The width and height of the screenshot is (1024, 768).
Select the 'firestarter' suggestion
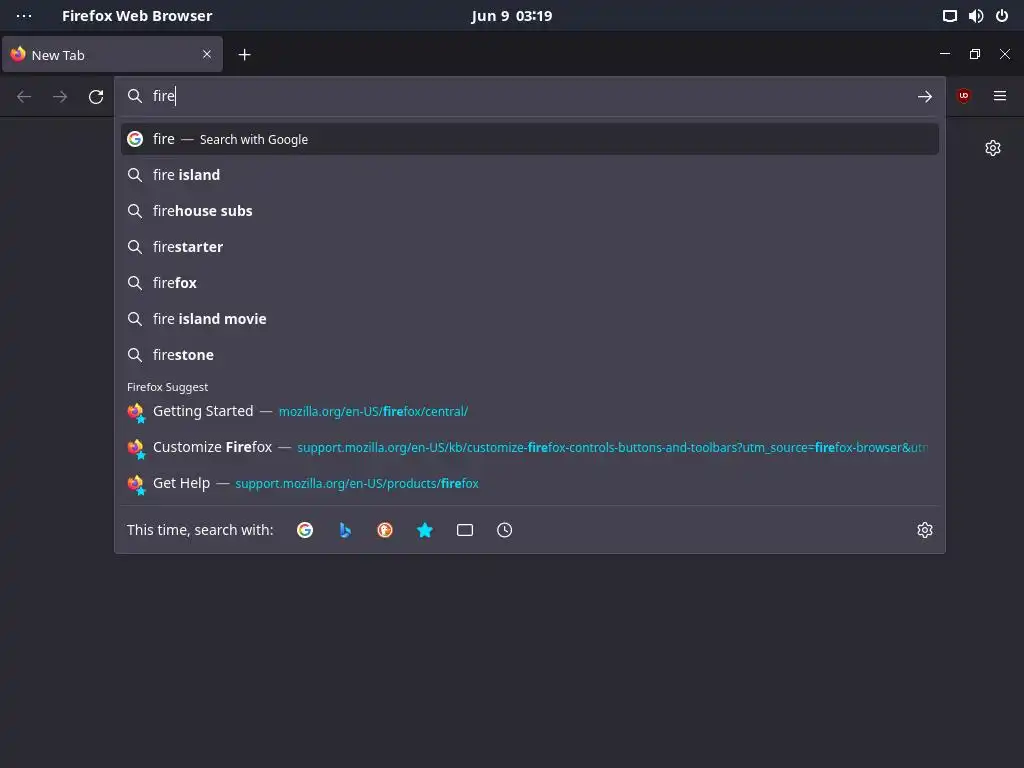click(530, 247)
